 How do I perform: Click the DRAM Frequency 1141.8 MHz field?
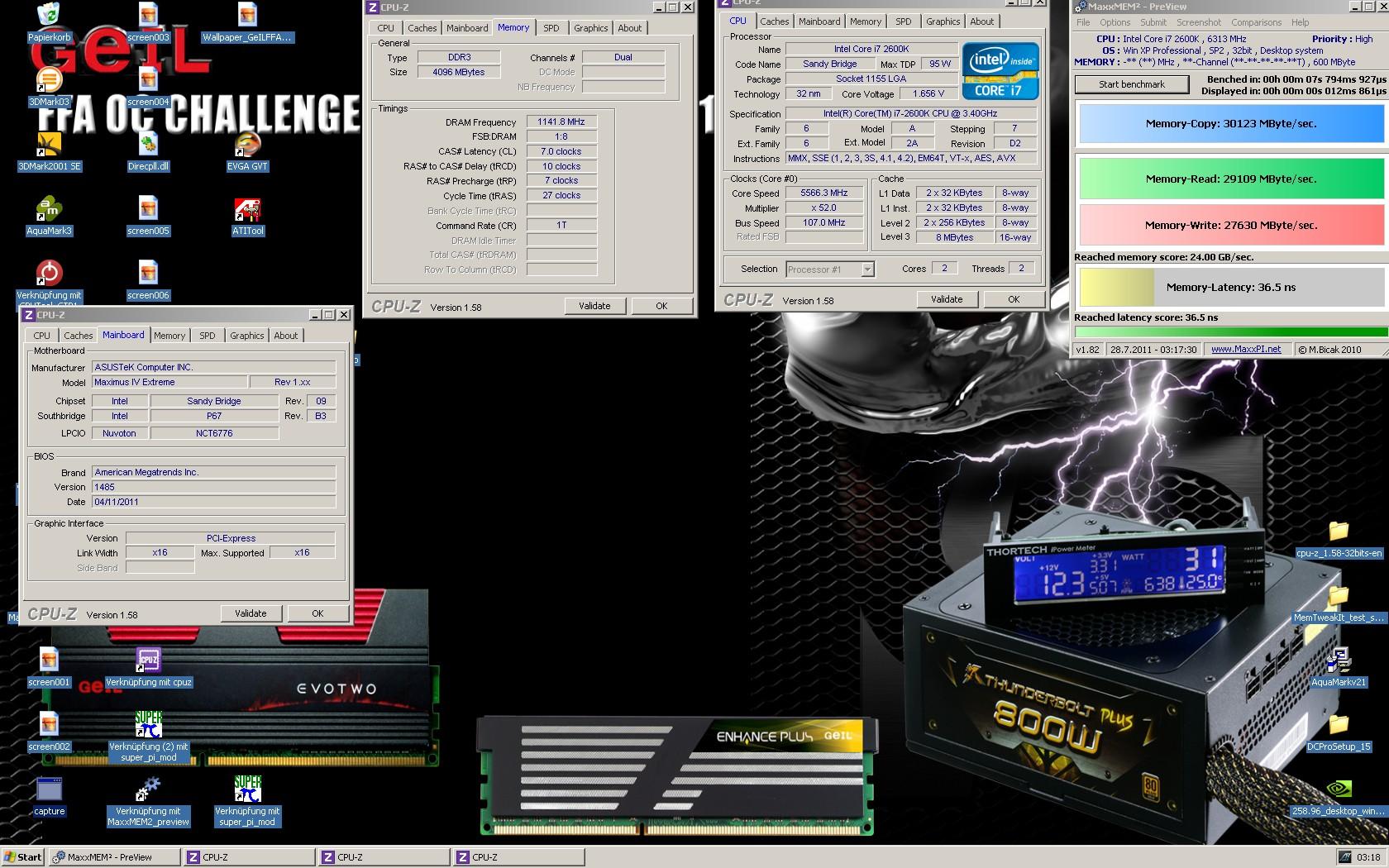point(561,122)
